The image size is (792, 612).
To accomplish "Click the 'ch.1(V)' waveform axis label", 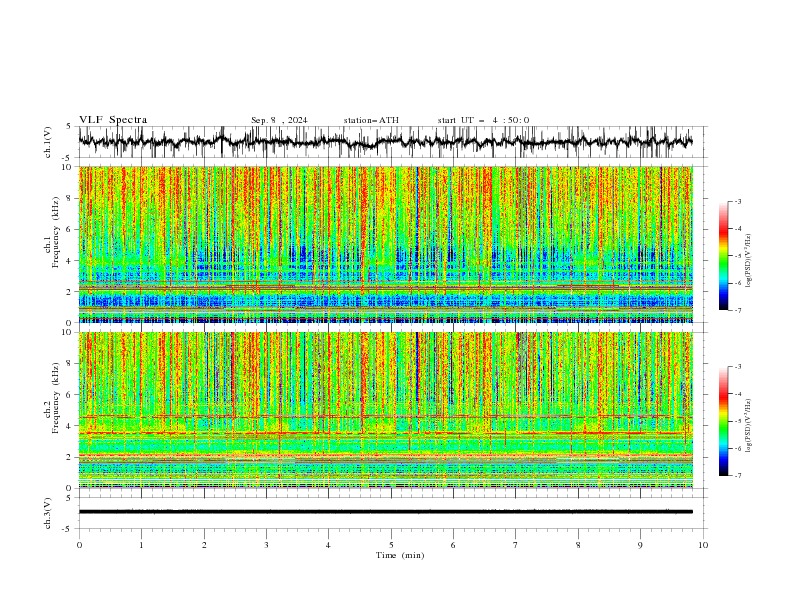I will (48, 142).
